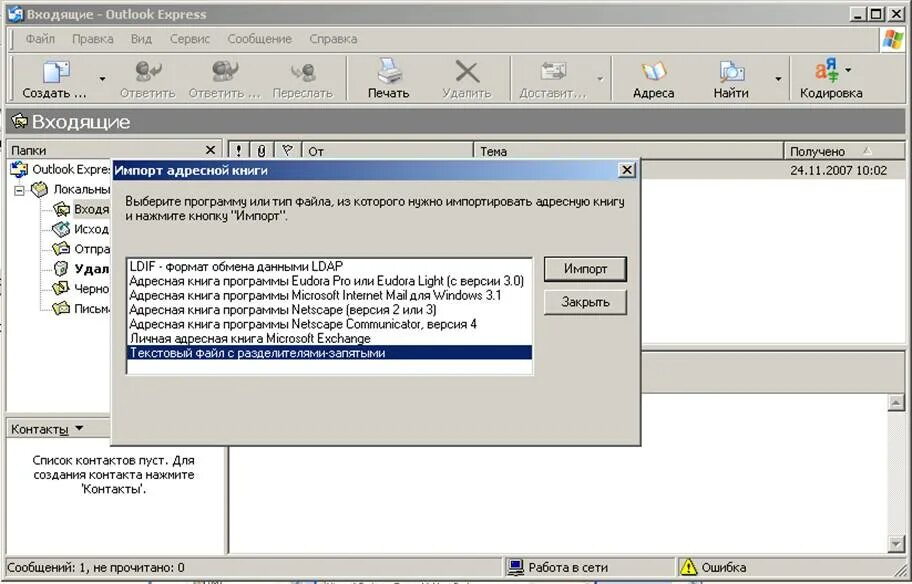The height and width of the screenshot is (584, 912).
Task: Collapse the Локальные папки tree node
Action: point(19,190)
